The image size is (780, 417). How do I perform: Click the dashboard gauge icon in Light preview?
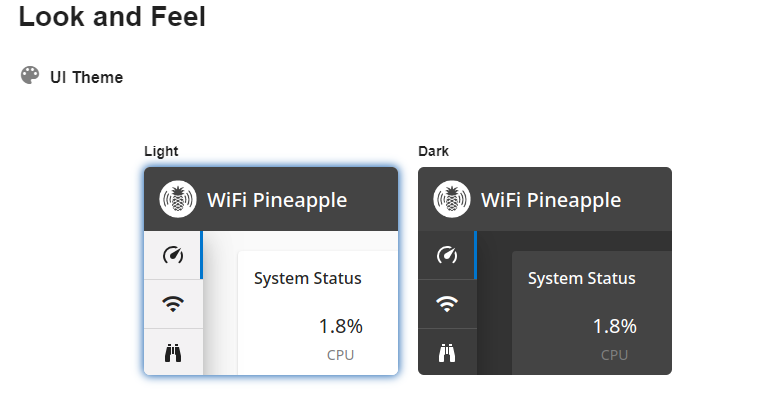pos(173,255)
